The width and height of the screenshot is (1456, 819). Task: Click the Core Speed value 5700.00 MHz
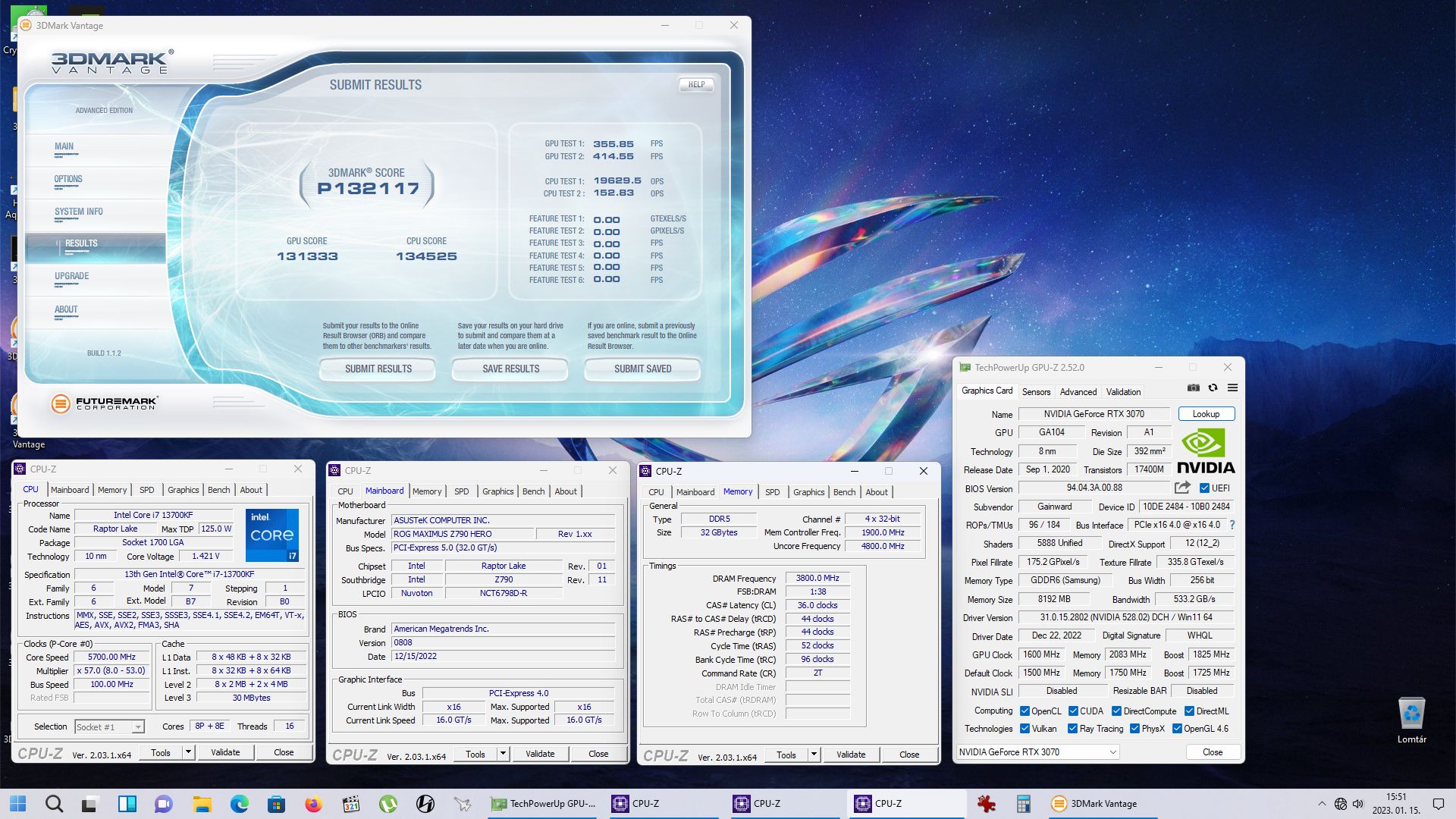(x=111, y=657)
